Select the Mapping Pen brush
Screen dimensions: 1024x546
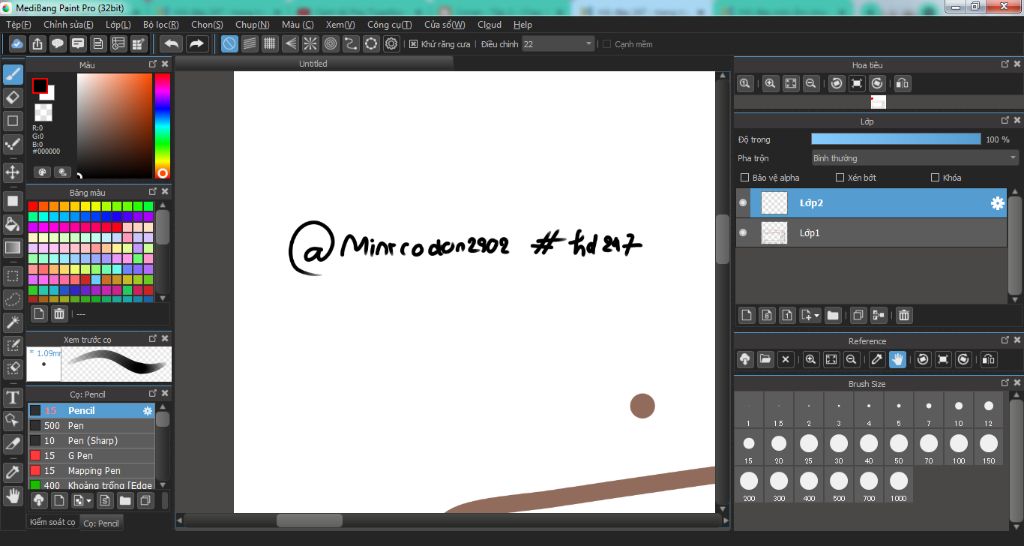click(x=91, y=471)
